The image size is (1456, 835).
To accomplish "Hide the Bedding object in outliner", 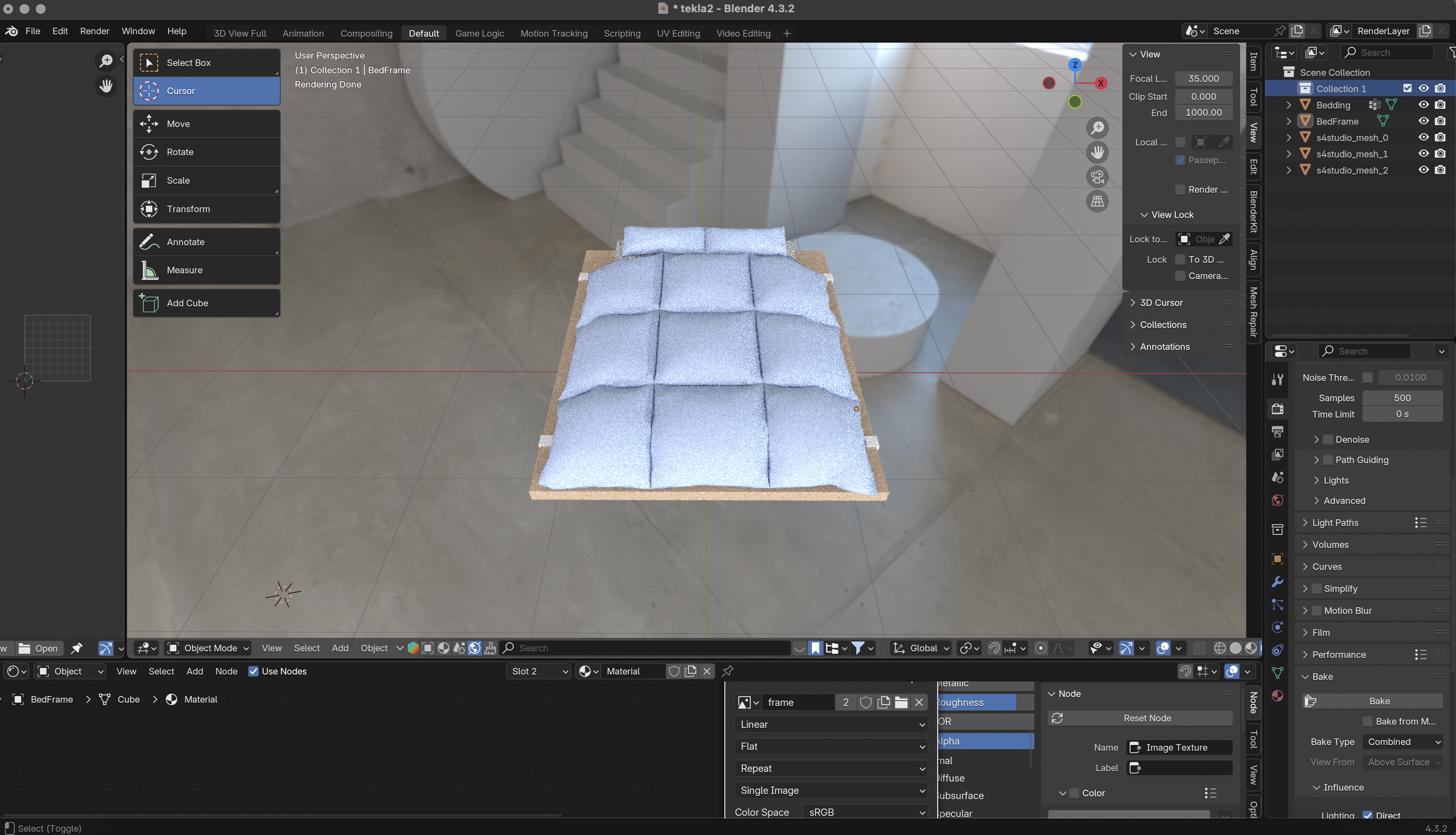I will [1423, 105].
